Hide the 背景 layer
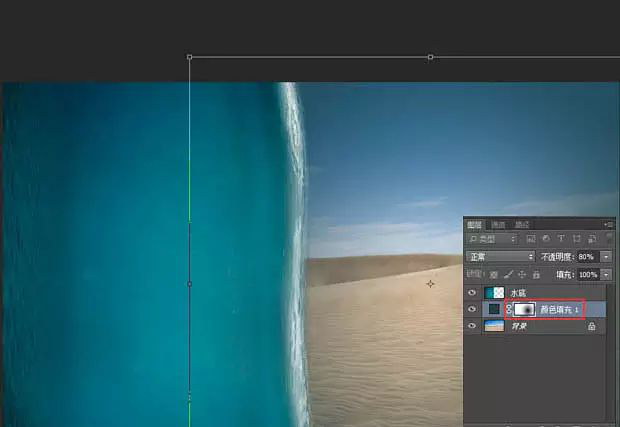This screenshot has width=620, height=427. [472, 326]
